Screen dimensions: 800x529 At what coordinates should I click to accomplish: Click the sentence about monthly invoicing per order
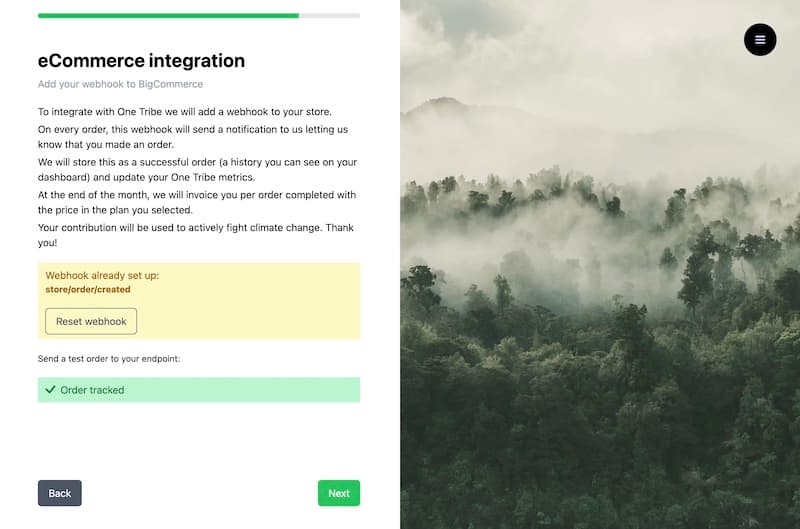[197, 203]
